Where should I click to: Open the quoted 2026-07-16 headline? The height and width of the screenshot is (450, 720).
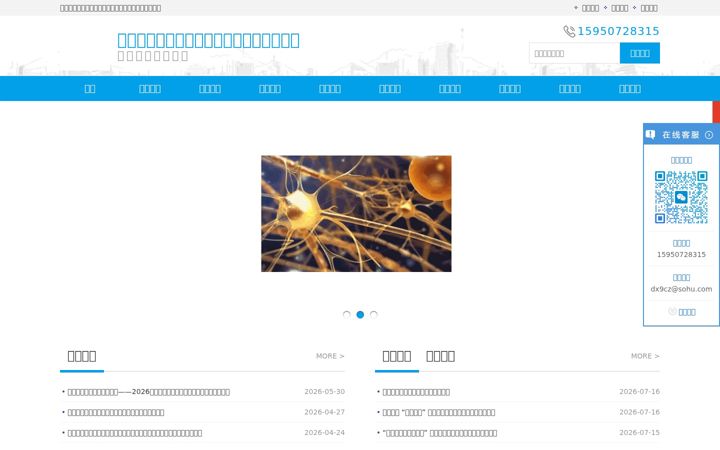pos(439,412)
